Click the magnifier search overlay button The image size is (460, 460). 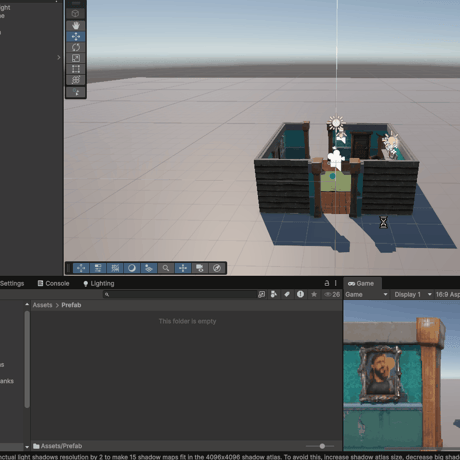point(166,268)
